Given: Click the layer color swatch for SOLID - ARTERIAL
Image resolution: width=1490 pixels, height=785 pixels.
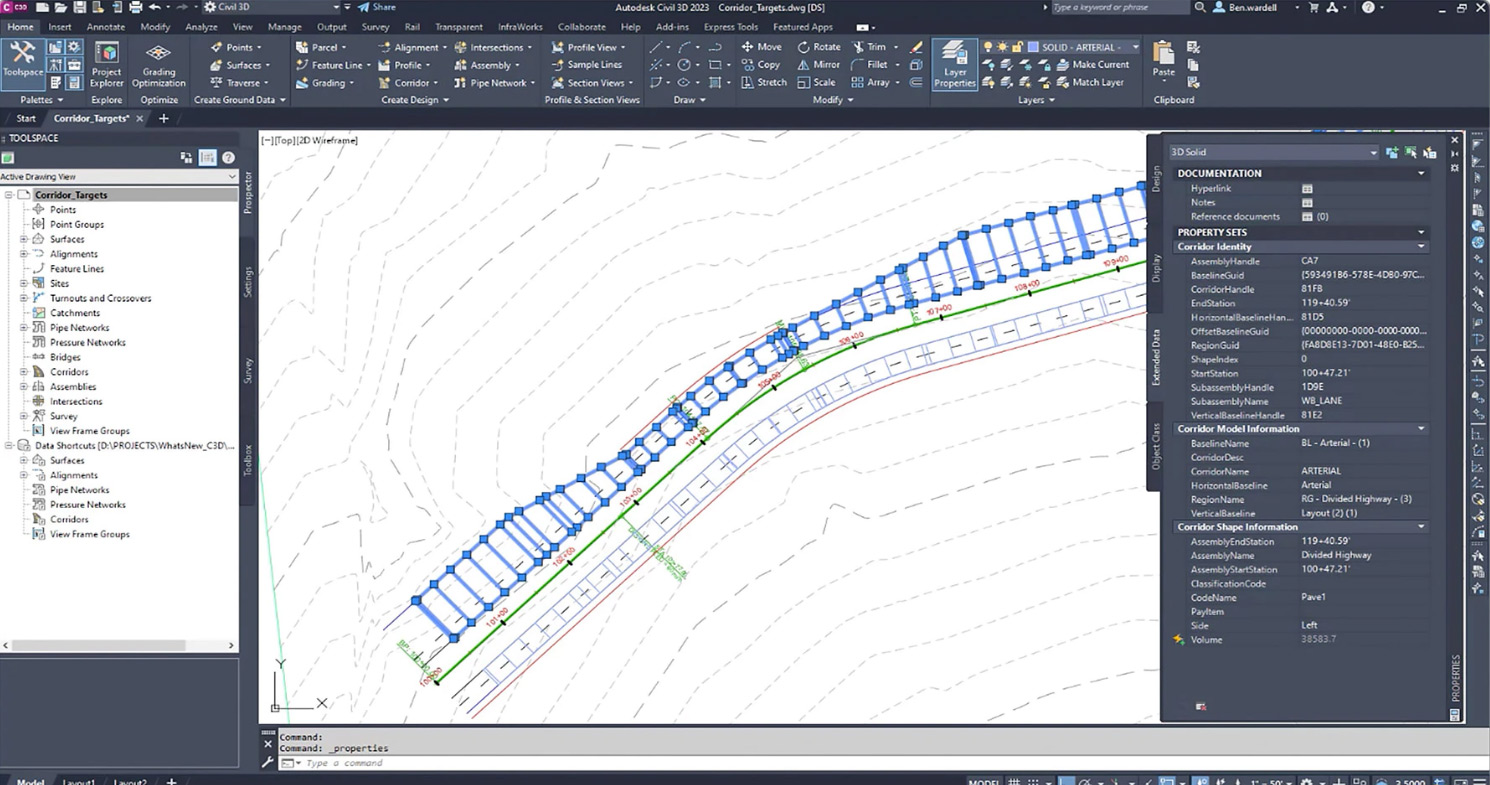Looking at the screenshot, I should 1033,47.
